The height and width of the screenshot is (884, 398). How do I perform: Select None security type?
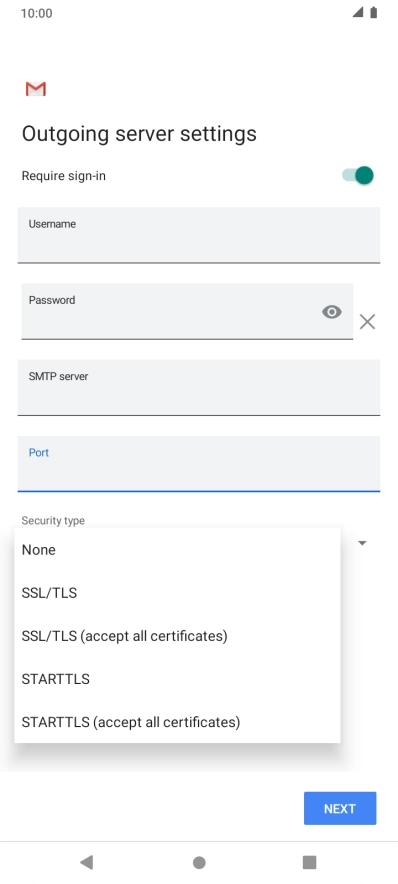(177, 550)
